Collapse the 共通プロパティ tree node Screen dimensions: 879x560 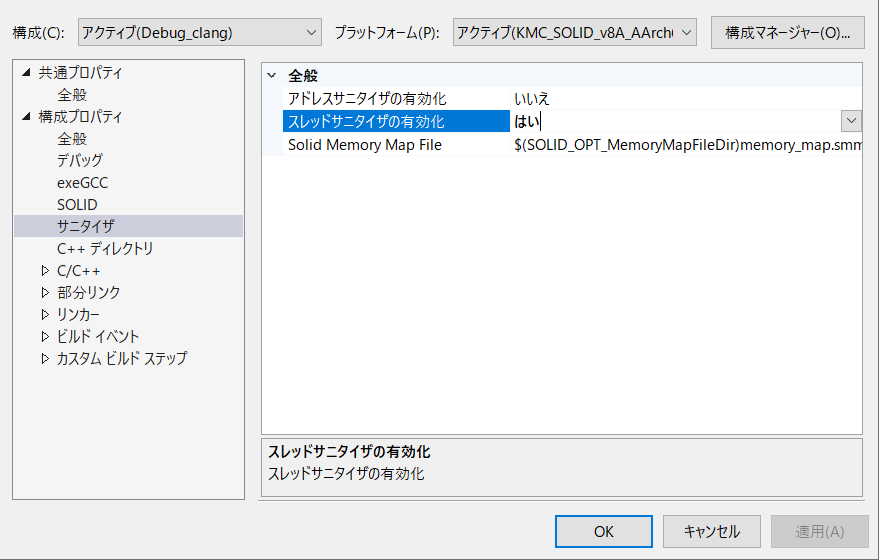point(27,73)
